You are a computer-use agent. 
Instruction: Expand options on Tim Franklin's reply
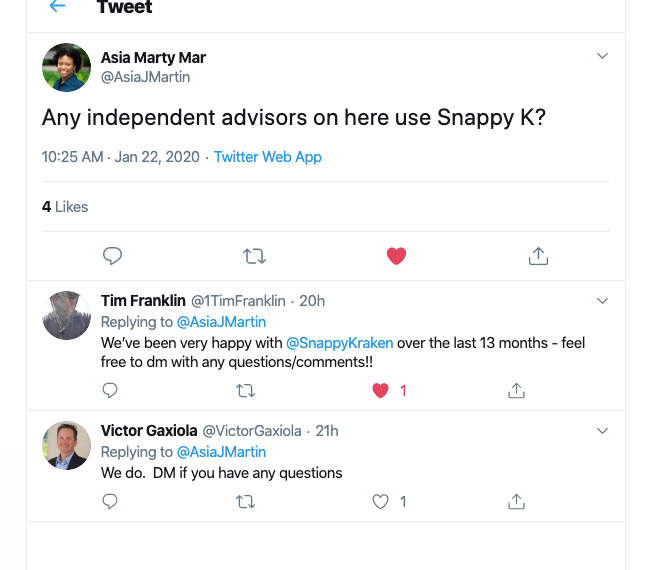[602, 300]
